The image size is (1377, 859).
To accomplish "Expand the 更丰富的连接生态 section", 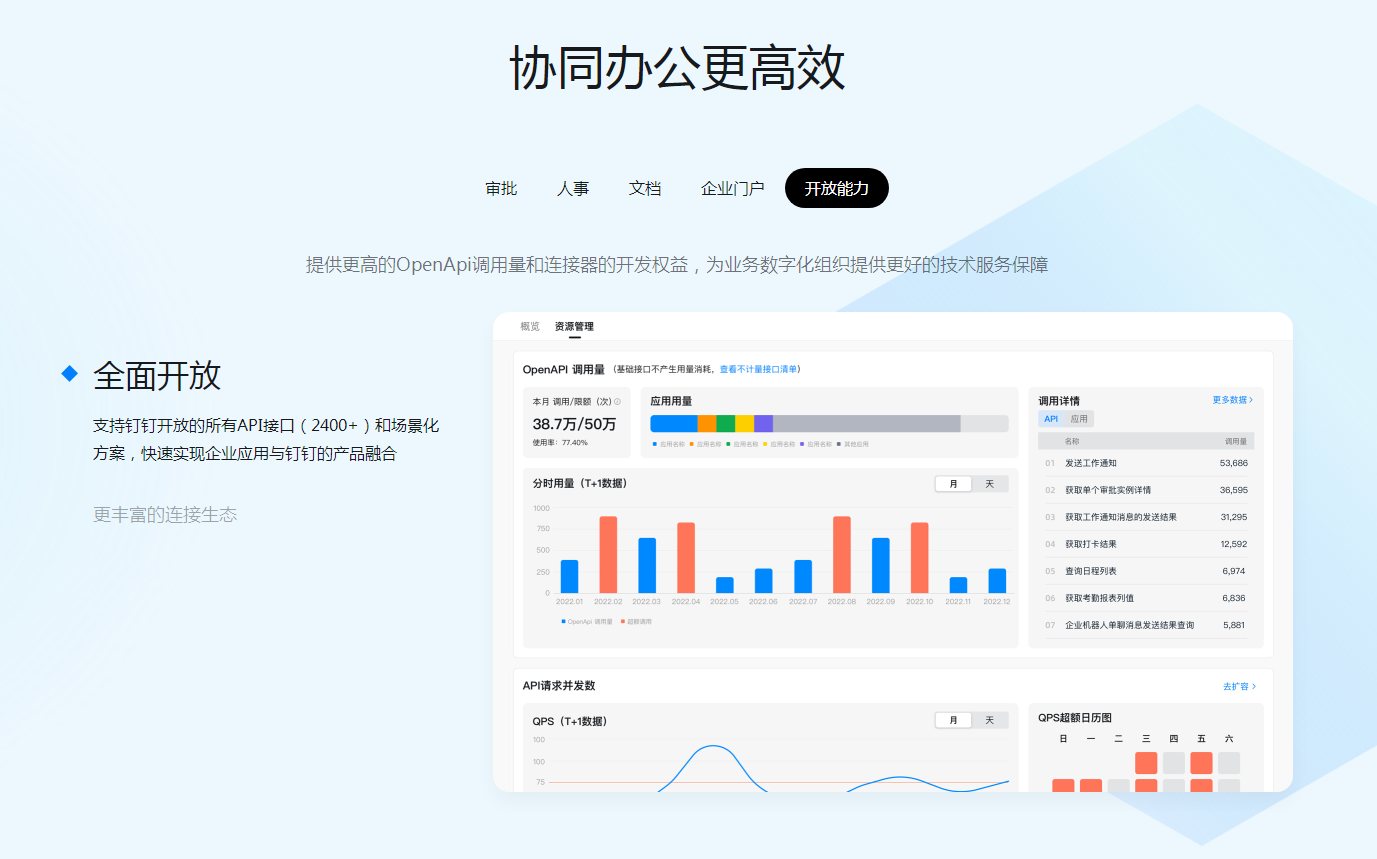I will point(165,515).
